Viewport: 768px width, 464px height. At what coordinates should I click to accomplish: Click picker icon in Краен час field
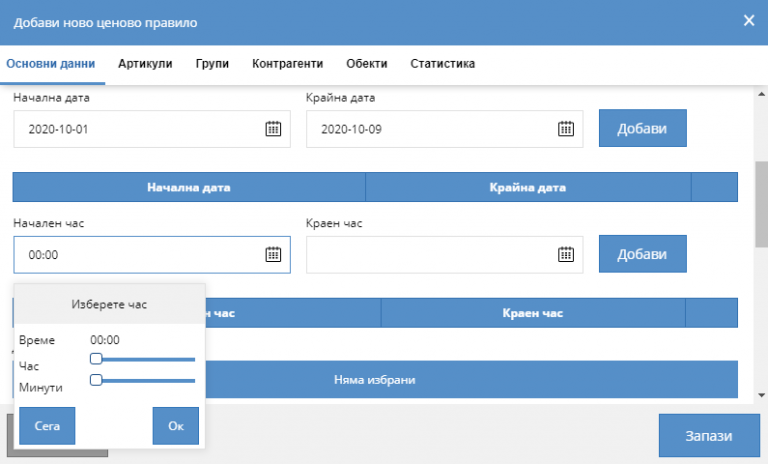(565, 255)
